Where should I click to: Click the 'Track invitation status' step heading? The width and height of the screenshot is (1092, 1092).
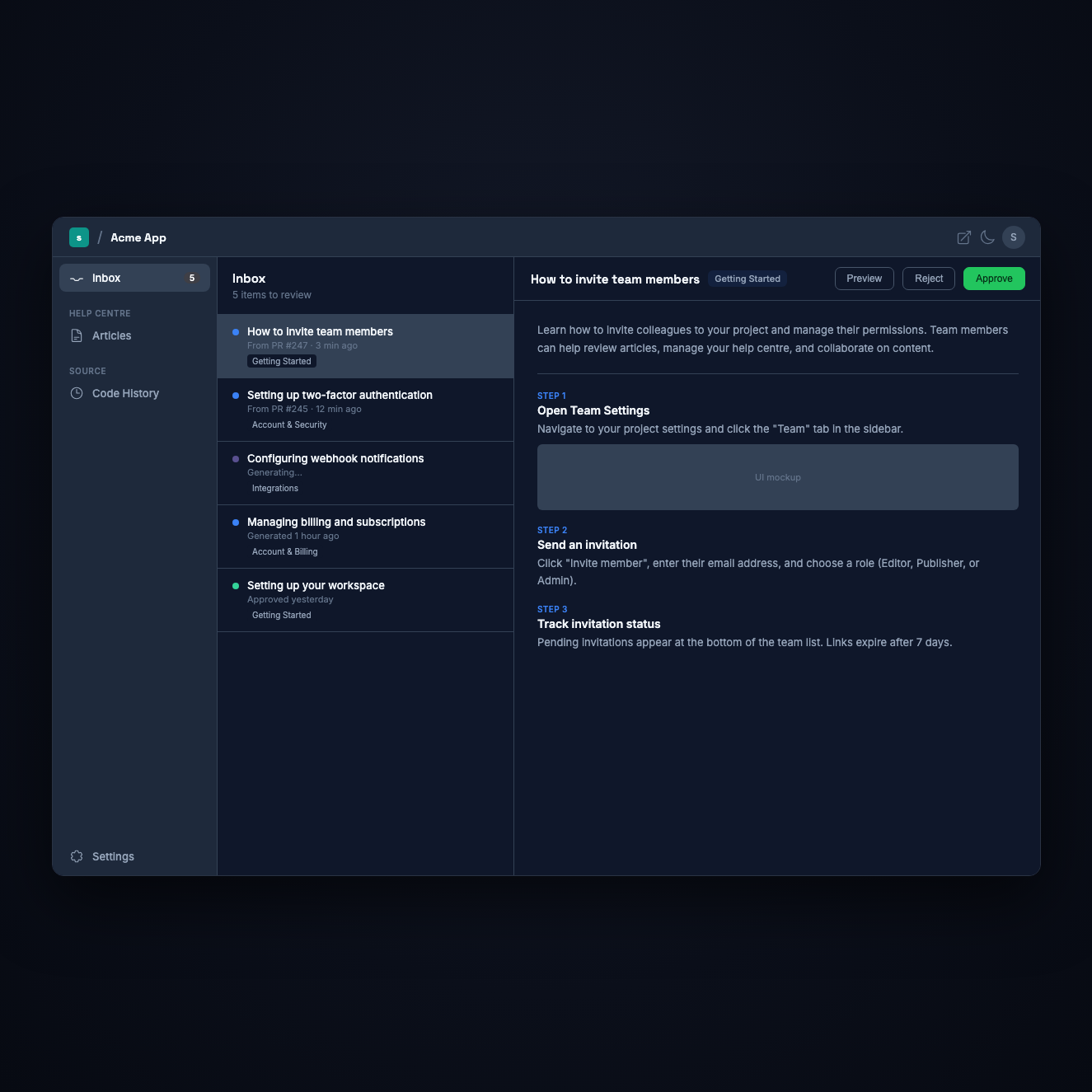pyautogui.click(x=599, y=624)
